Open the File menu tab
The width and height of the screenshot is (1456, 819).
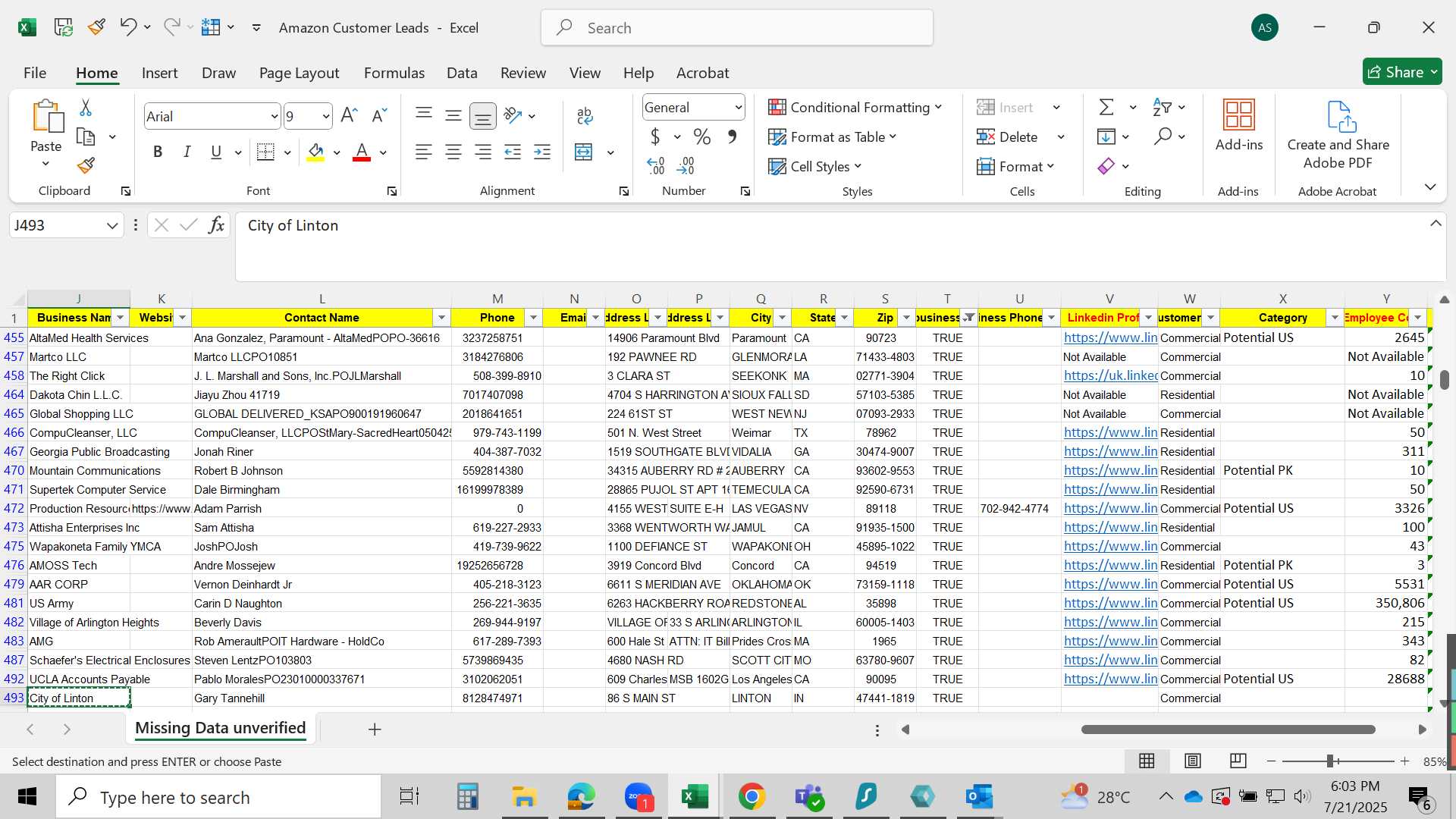pos(35,73)
